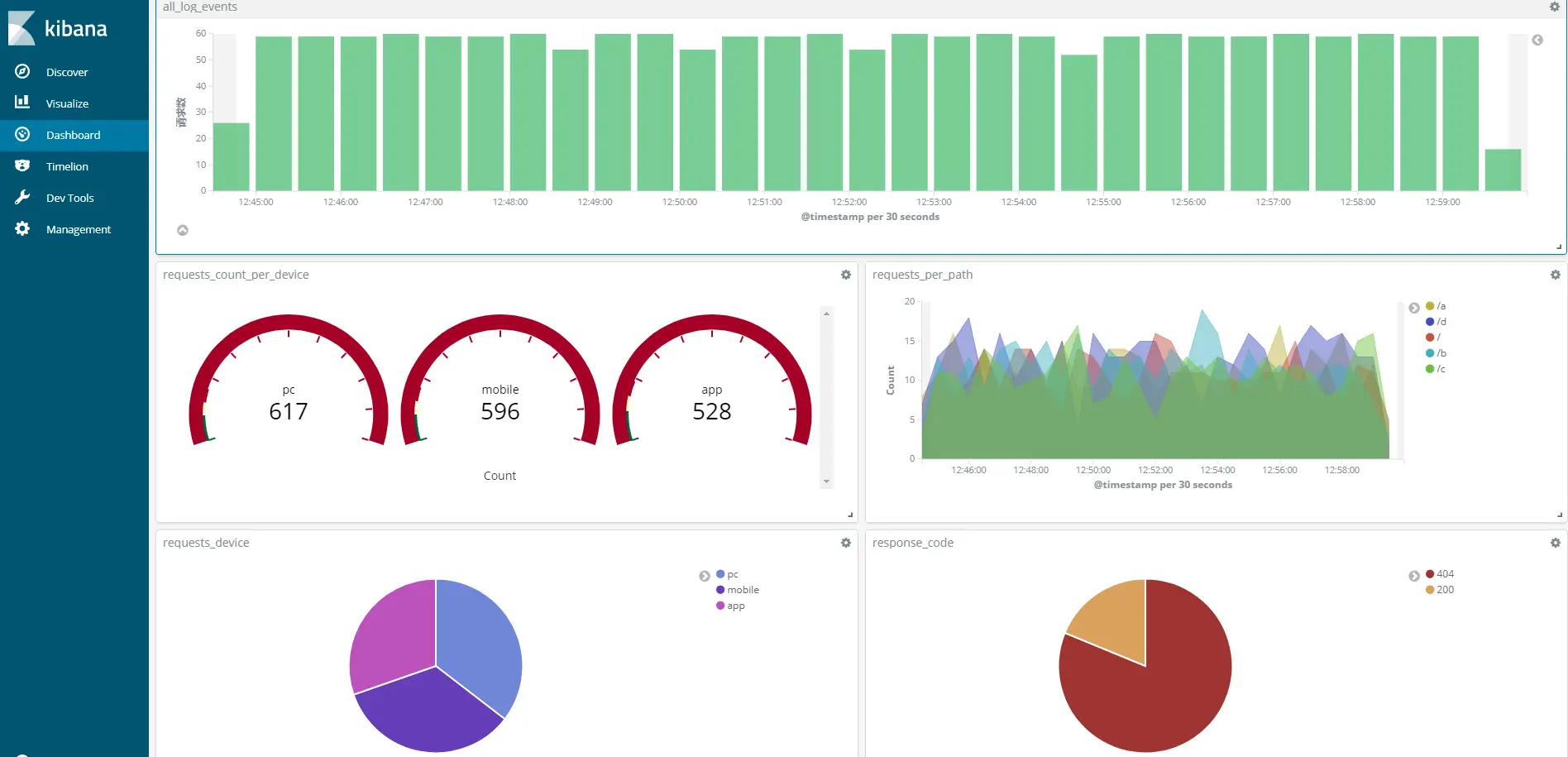Open requests_count_per_device panel gear settings

[x=845, y=275]
